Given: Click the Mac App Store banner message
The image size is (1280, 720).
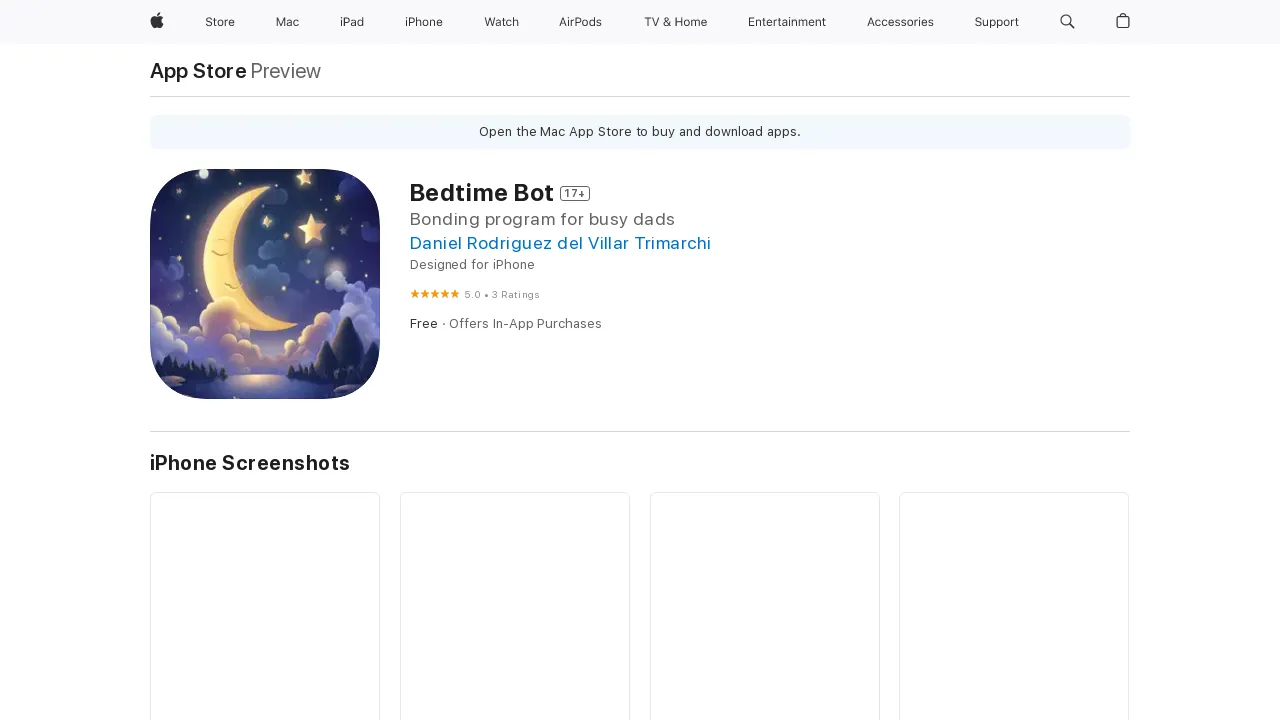Looking at the screenshot, I should coord(640,131).
